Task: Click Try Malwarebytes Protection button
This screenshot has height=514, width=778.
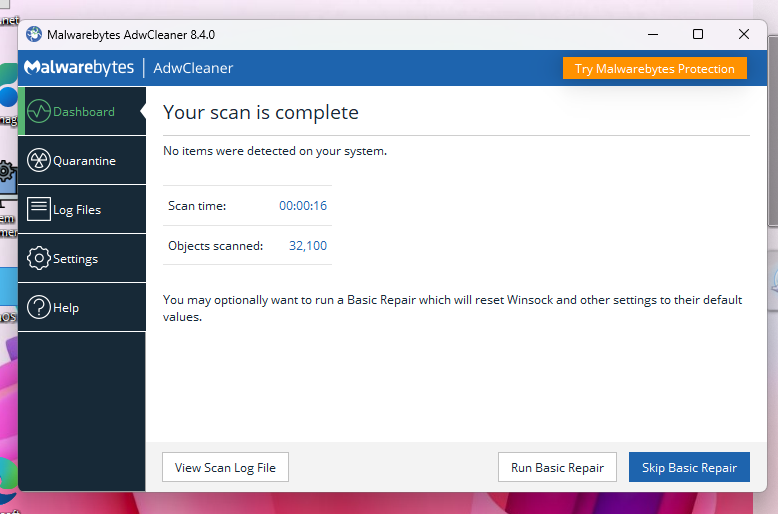Action: (654, 68)
